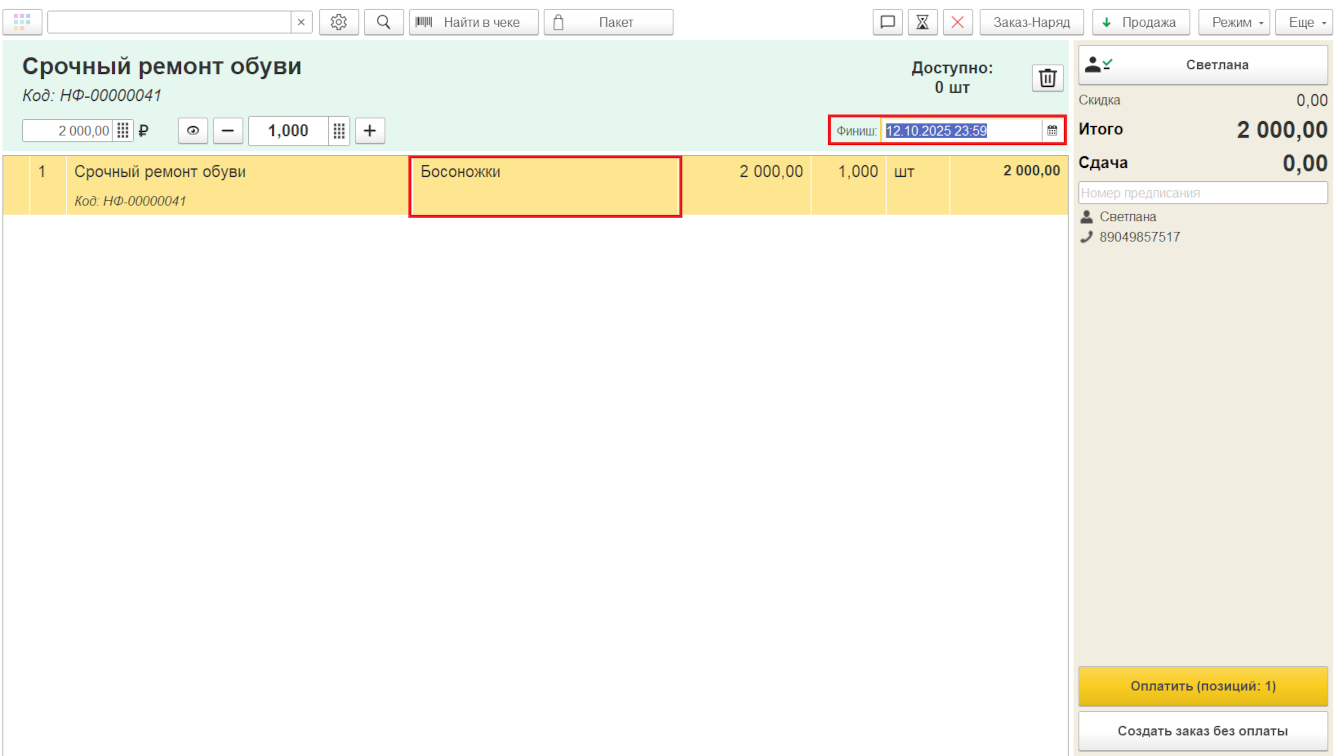
Task: Open calendar picker in Финиш field
Action: coord(1052,130)
